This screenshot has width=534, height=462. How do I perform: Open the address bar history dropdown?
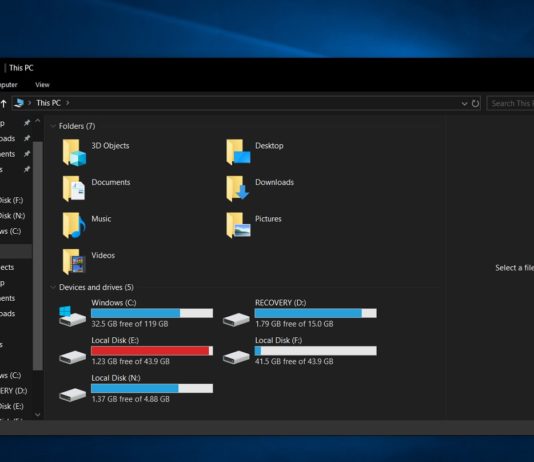click(464, 103)
